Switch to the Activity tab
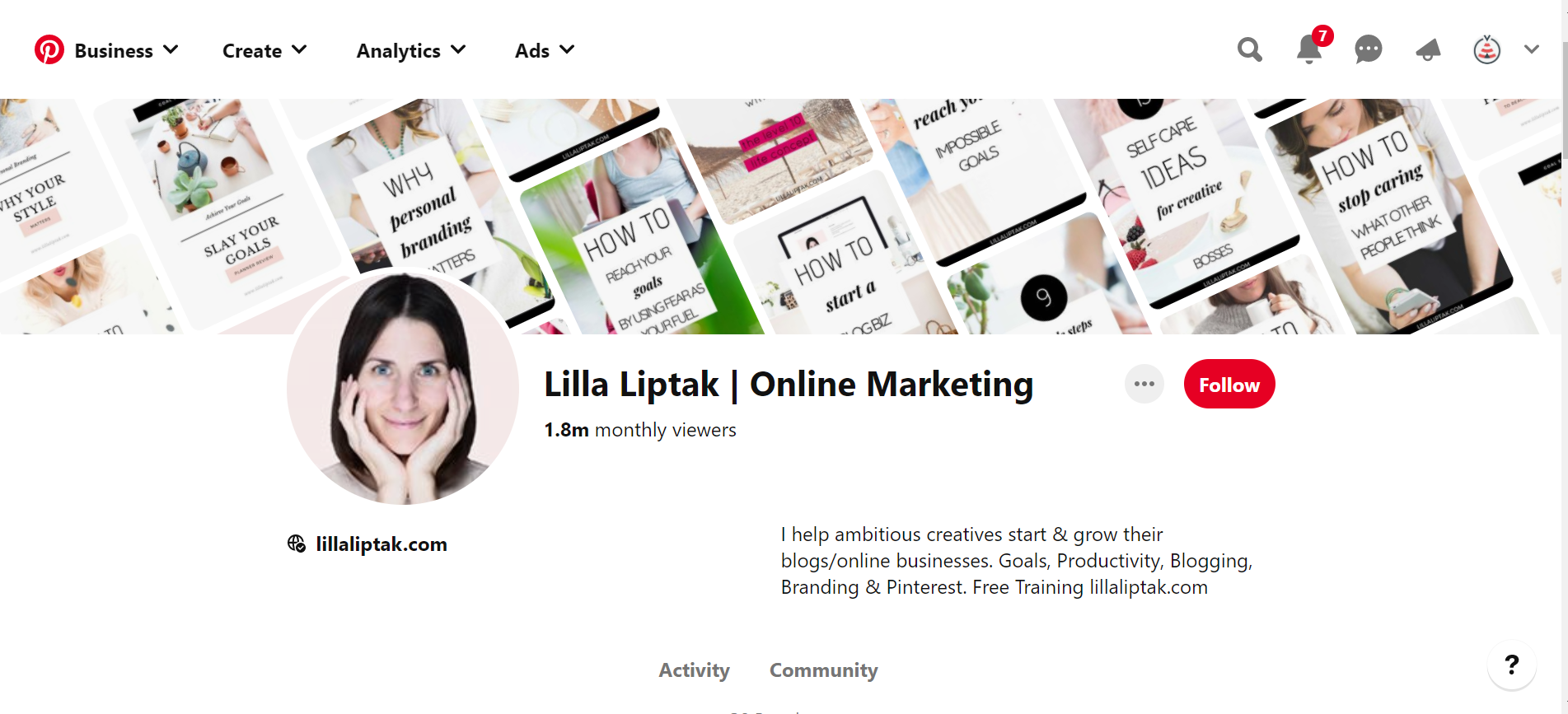 pyautogui.click(x=694, y=670)
